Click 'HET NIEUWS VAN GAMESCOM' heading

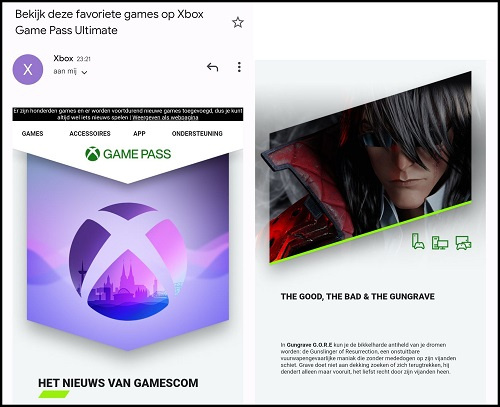pos(118,383)
